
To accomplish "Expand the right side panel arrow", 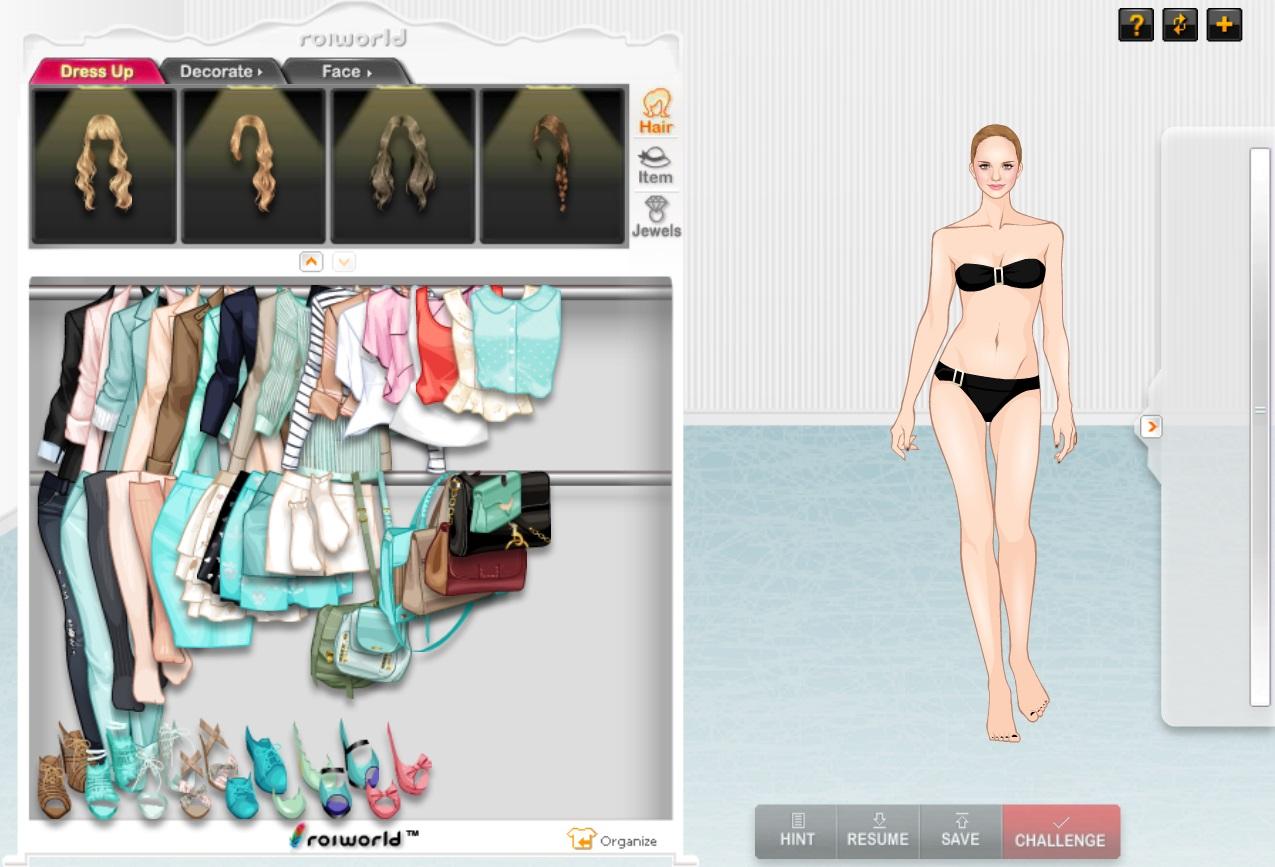I will coord(1151,427).
